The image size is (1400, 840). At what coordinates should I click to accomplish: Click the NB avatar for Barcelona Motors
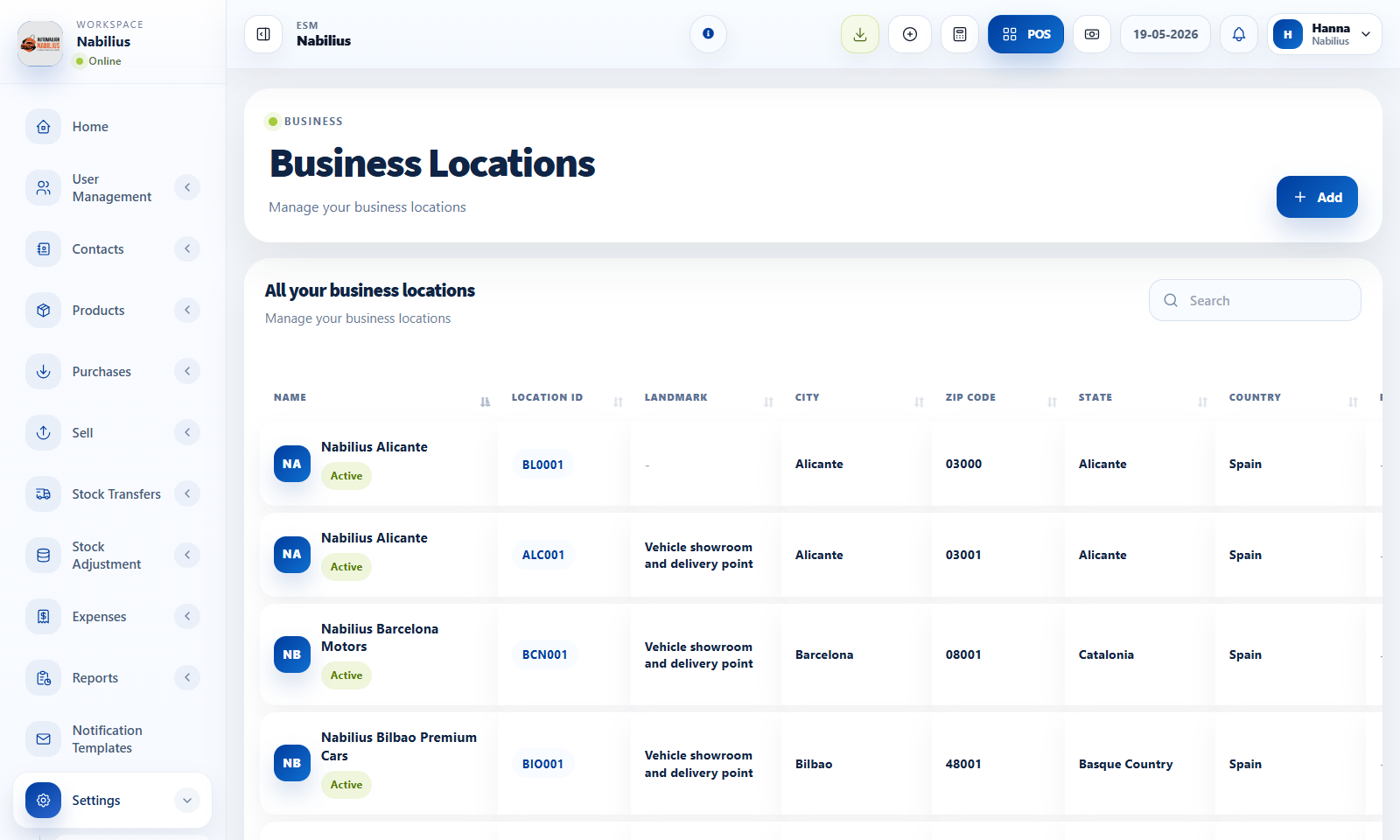coord(292,654)
